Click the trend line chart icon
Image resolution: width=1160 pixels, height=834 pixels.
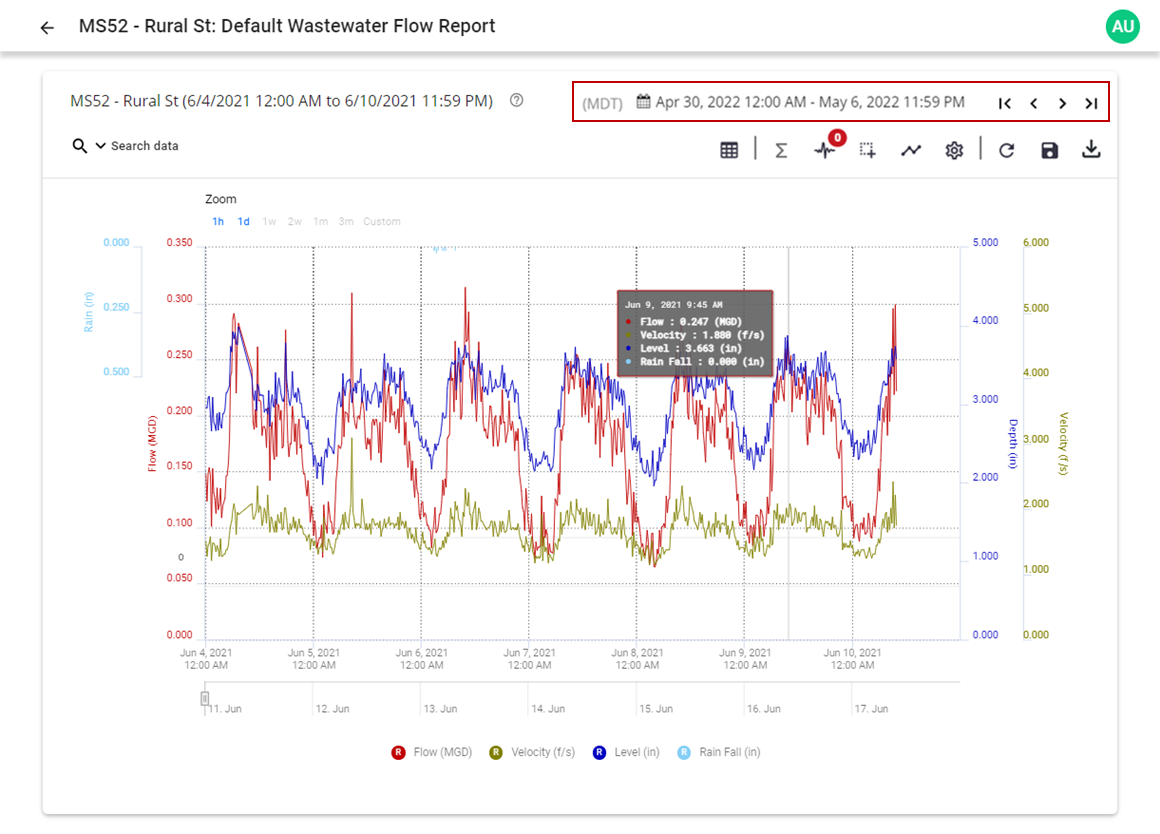click(x=911, y=148)
